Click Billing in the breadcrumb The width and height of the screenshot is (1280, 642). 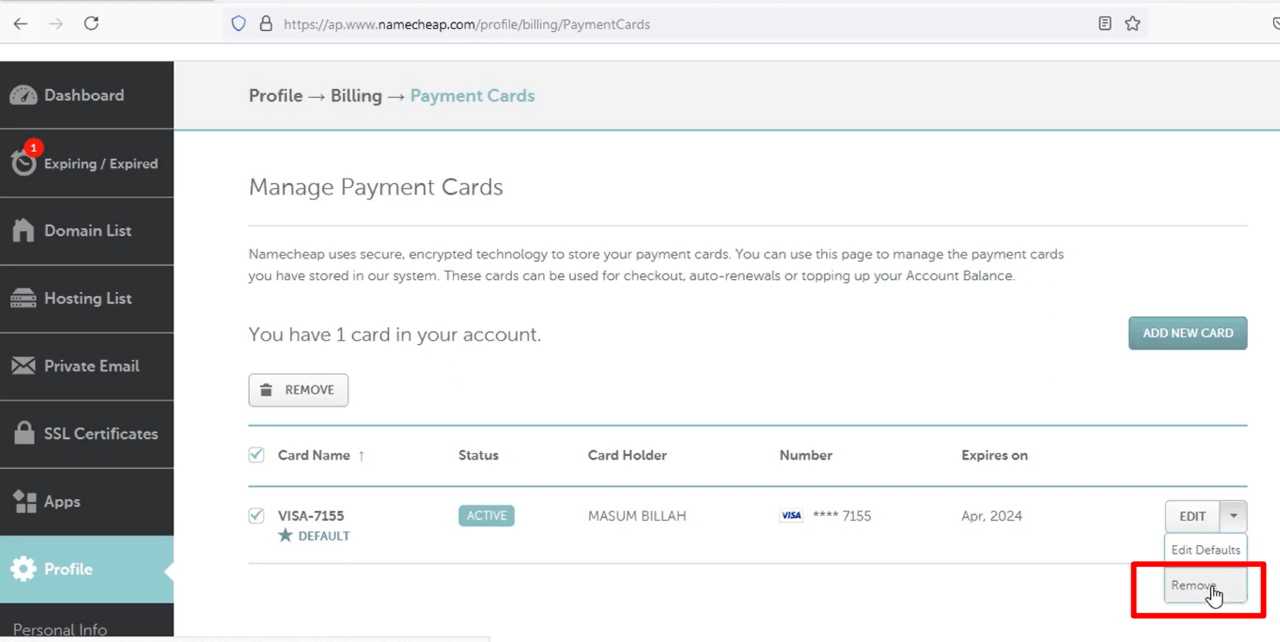point(356,96)
